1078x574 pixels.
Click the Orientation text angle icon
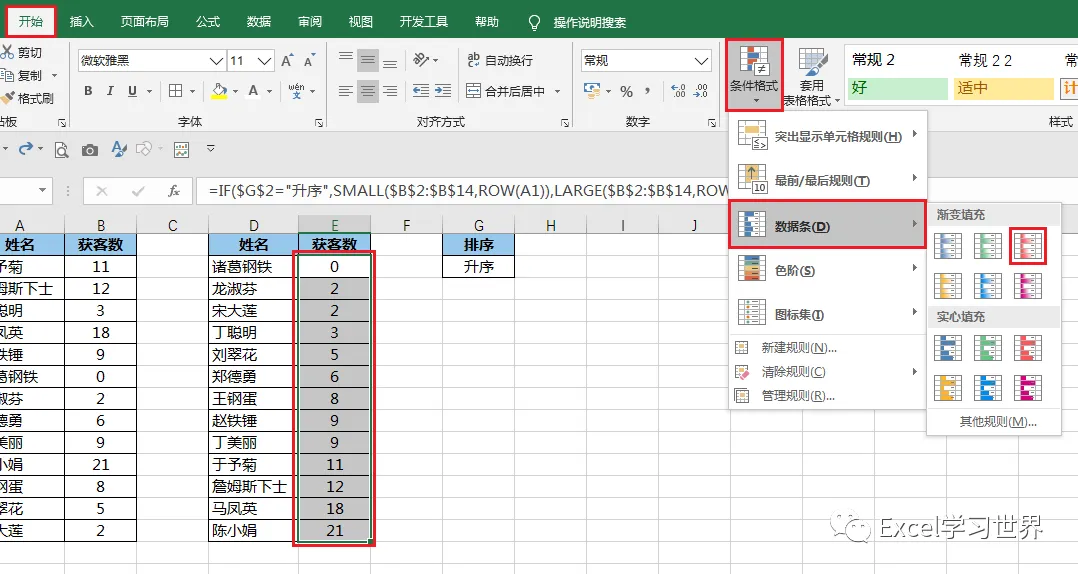coord(421,60)
